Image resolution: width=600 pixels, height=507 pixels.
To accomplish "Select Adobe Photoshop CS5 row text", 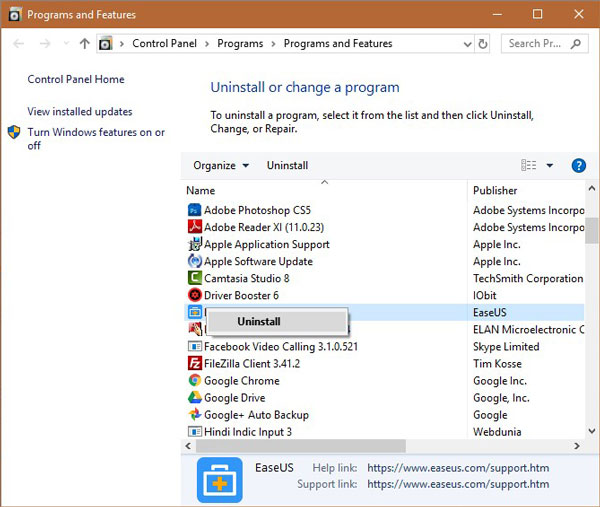I will point(257,210).
